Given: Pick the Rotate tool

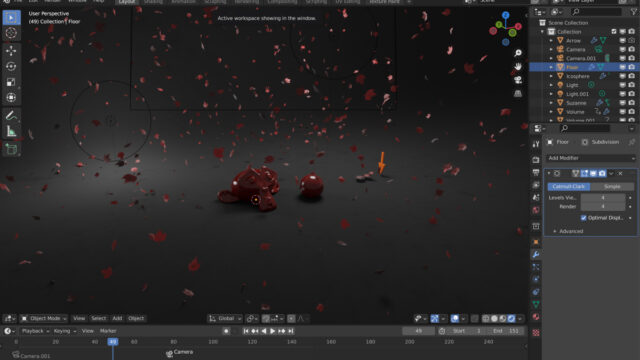Looking at the screenshot, I should click(11, 66).
